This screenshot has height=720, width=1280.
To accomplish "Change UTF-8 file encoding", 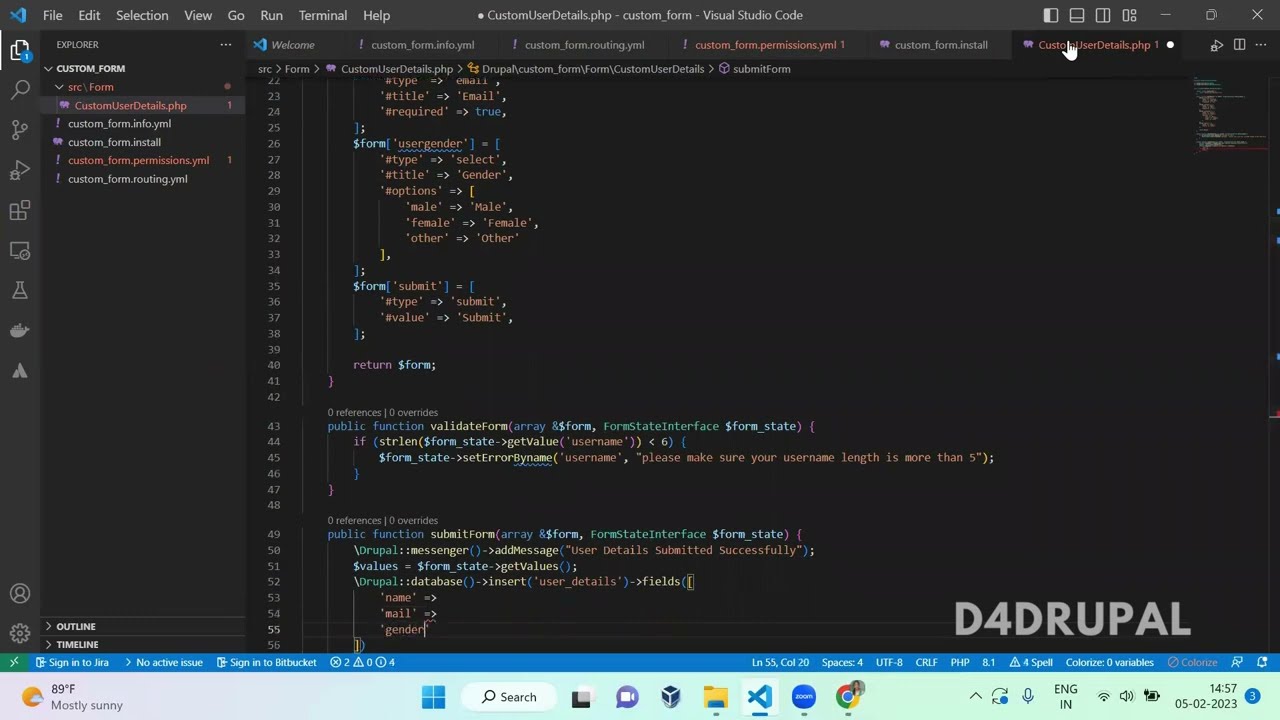I will point(889,662).
